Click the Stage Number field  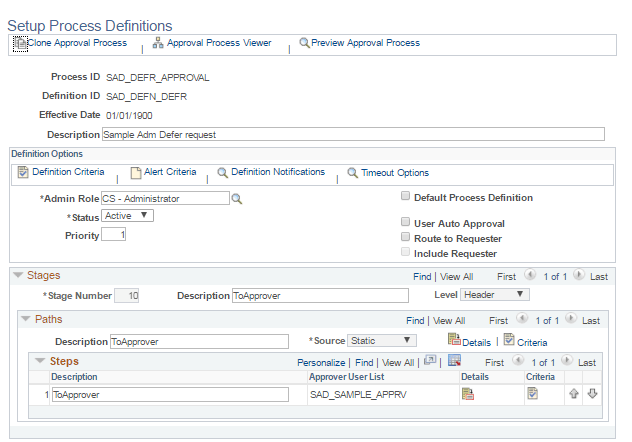pos(127,296)
